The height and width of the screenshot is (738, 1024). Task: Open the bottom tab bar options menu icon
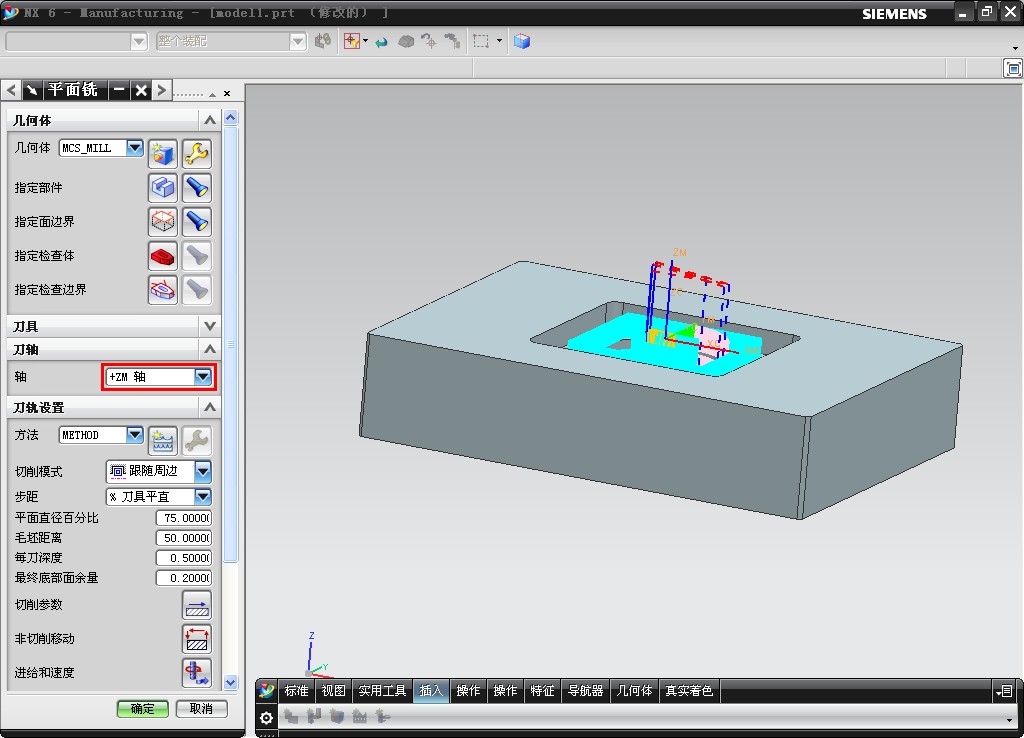pos(1004,691)
